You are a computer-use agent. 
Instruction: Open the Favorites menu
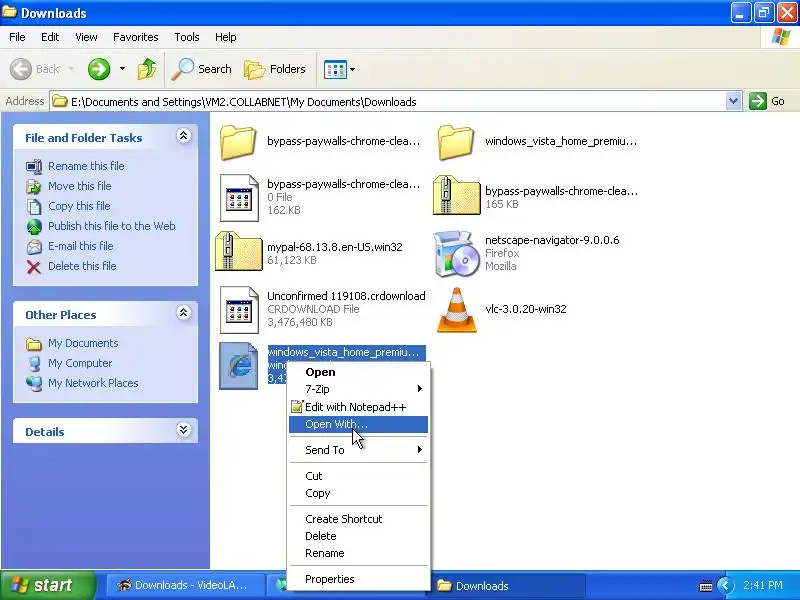pos(136,37)
